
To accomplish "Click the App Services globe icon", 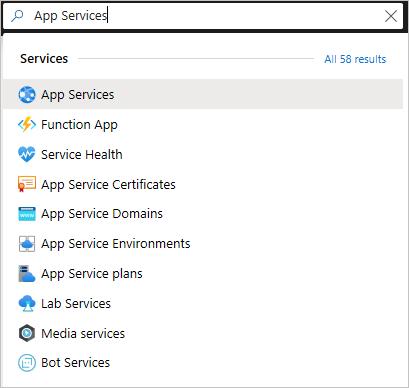I will click(x=27, y=94).
